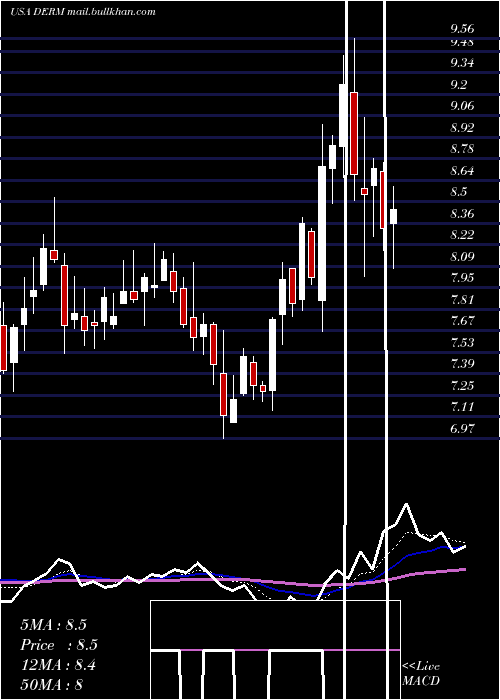The height and width of the screenshot is (700, 500).
Task: Click the 'USA DERM mail.bullkhan.com' header text
Action: [83, 12]
